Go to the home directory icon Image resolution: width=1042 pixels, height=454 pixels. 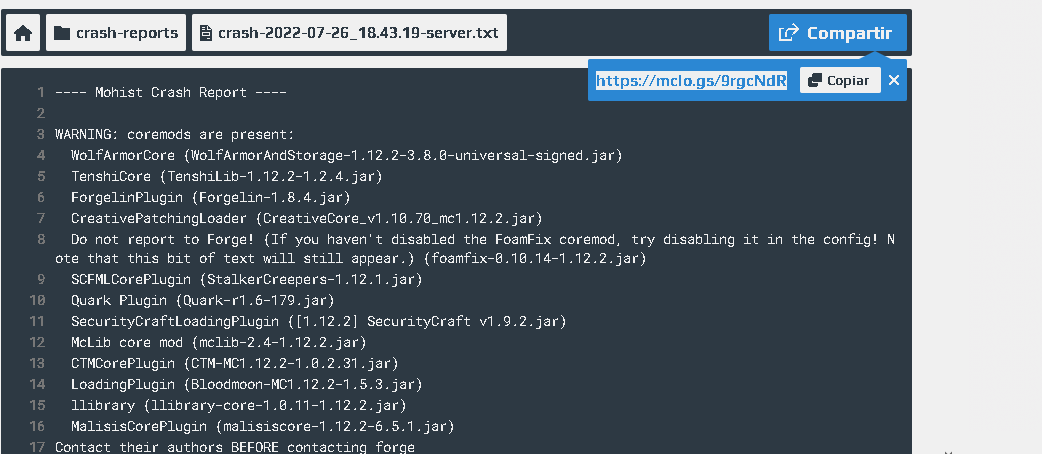click(x=23, y=33)
